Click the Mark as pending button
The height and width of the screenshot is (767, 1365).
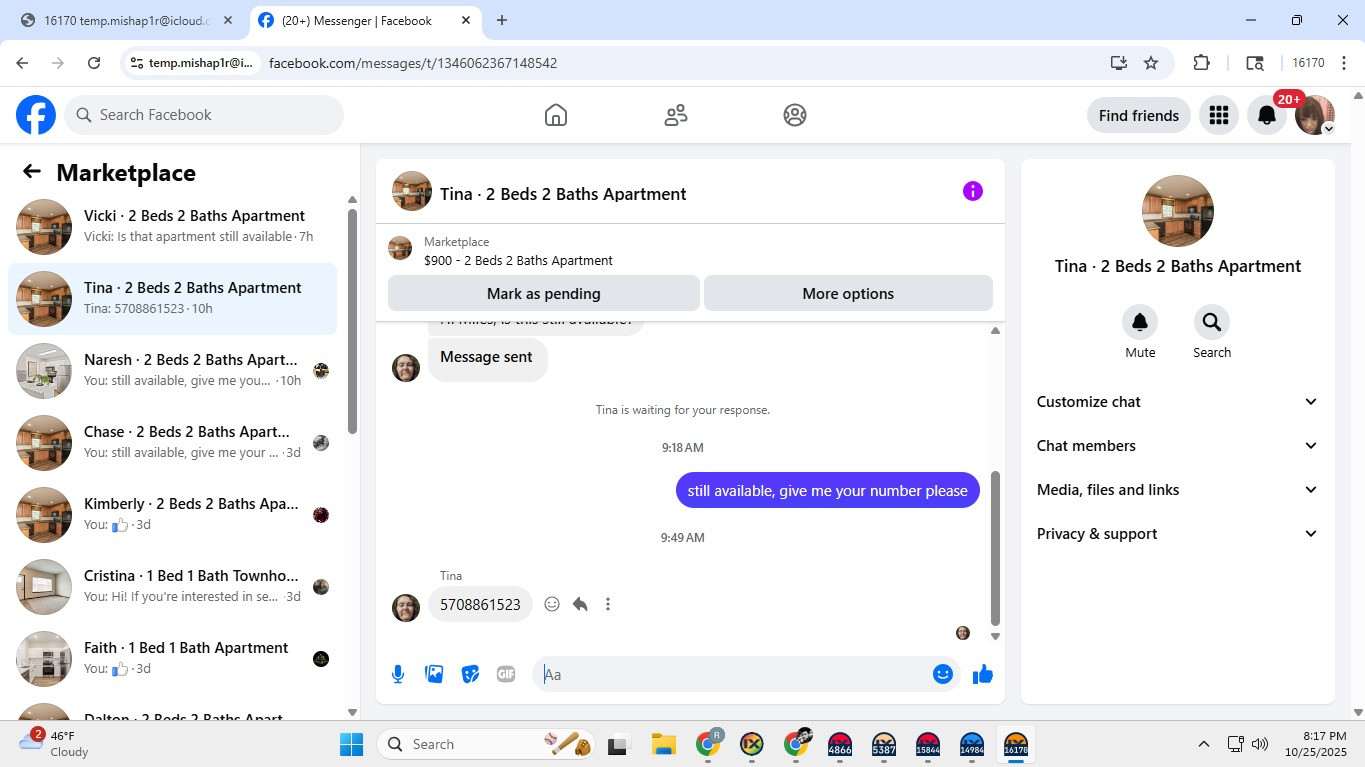(544, 294)
